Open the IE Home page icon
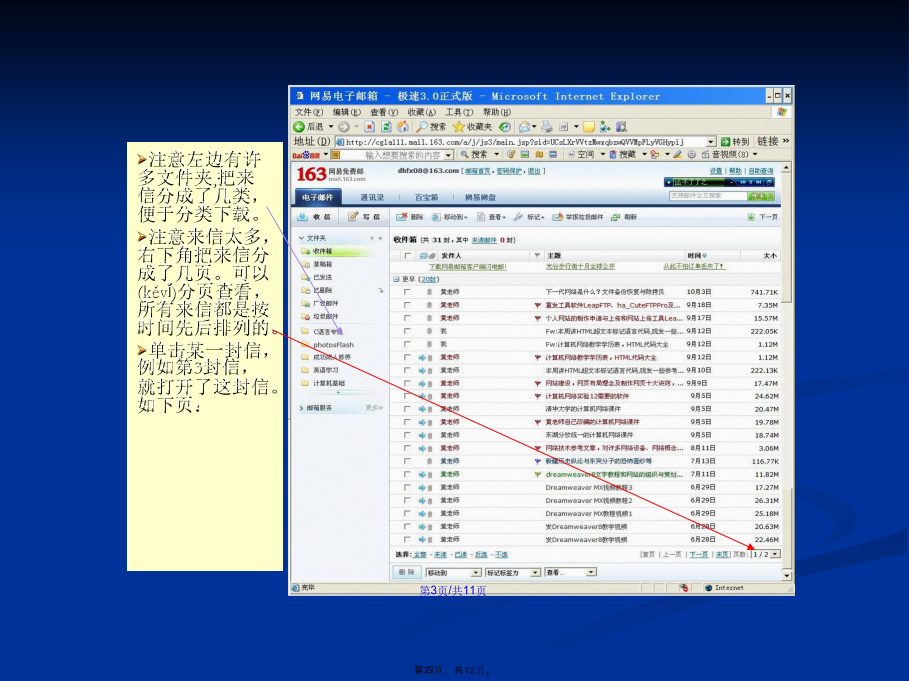Image resolution: width=909 pixels, height=681 pixels. click(403, 127)
